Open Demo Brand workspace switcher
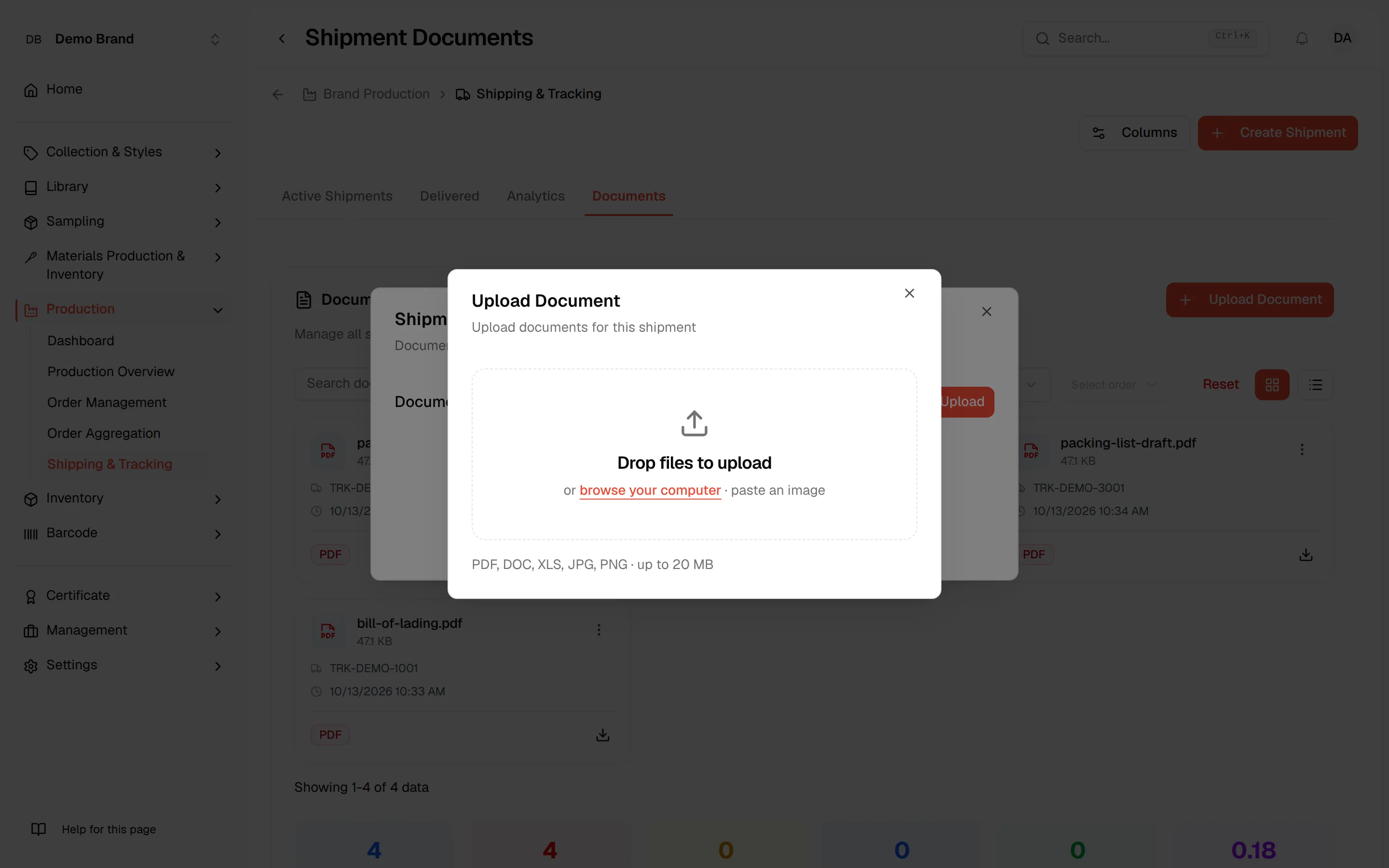 [123, 39]
